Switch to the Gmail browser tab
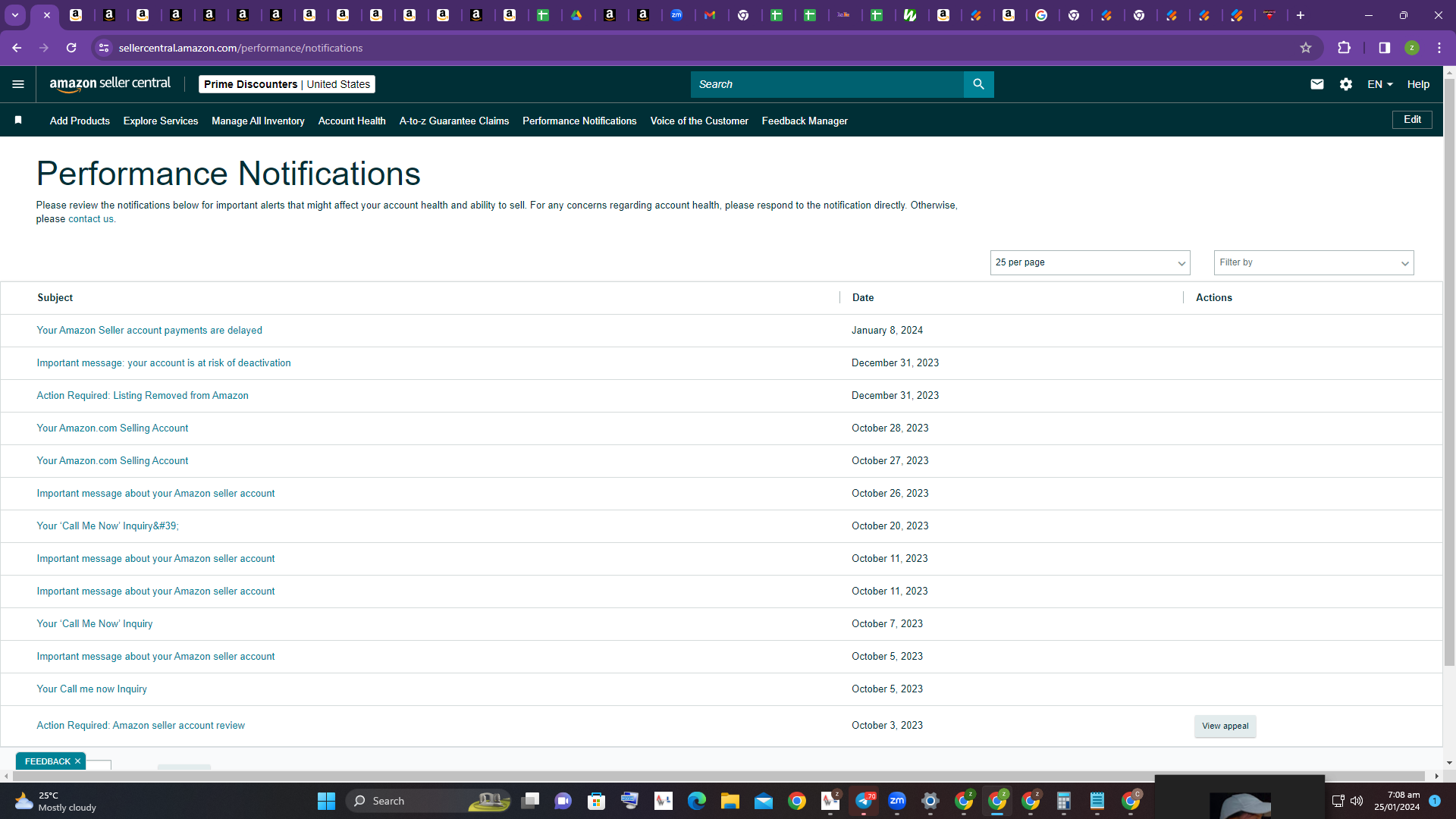This screenshot has width=1456, height=819. [710, 15]
